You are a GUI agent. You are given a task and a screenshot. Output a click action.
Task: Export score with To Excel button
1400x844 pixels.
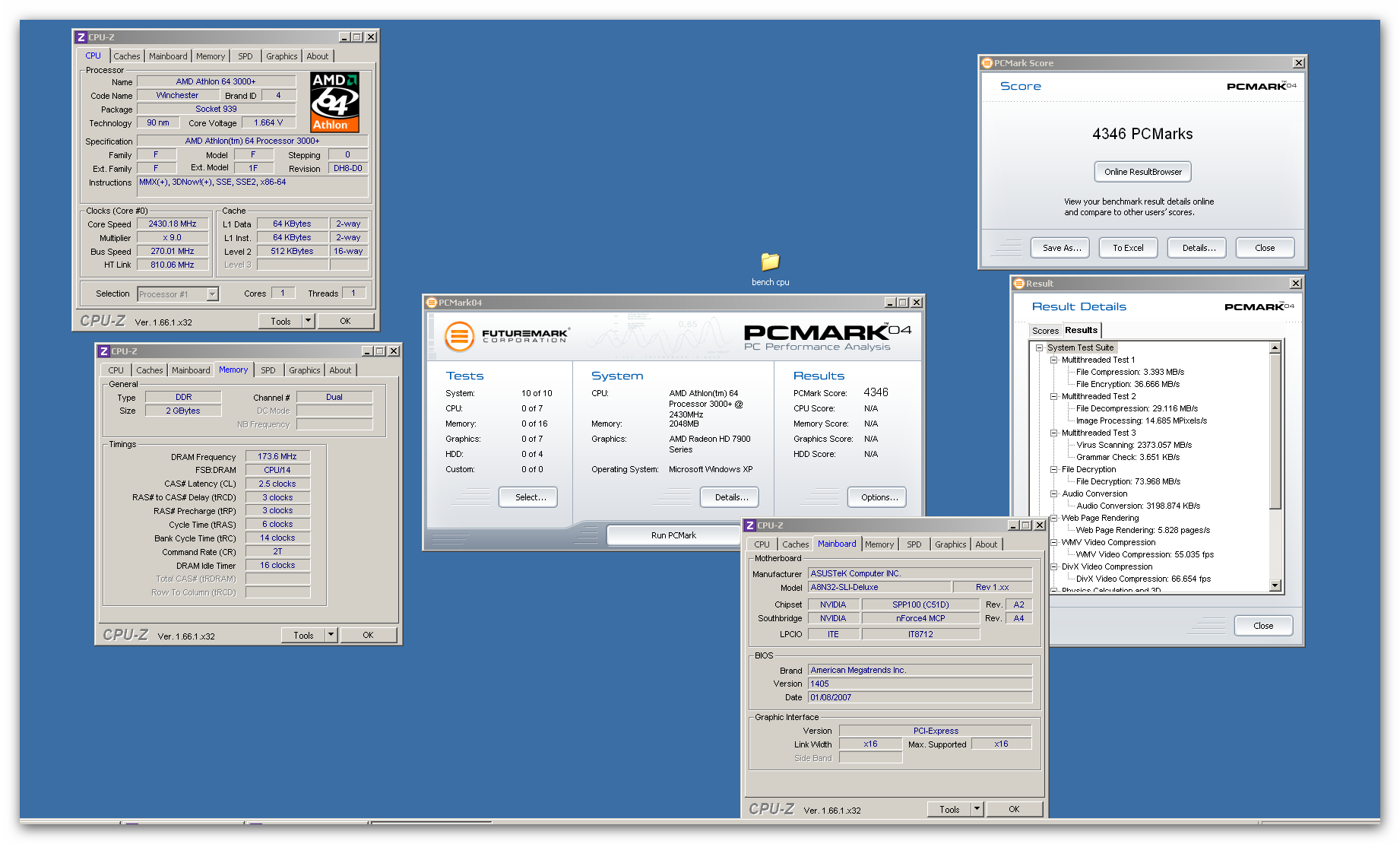[1128, 248]
